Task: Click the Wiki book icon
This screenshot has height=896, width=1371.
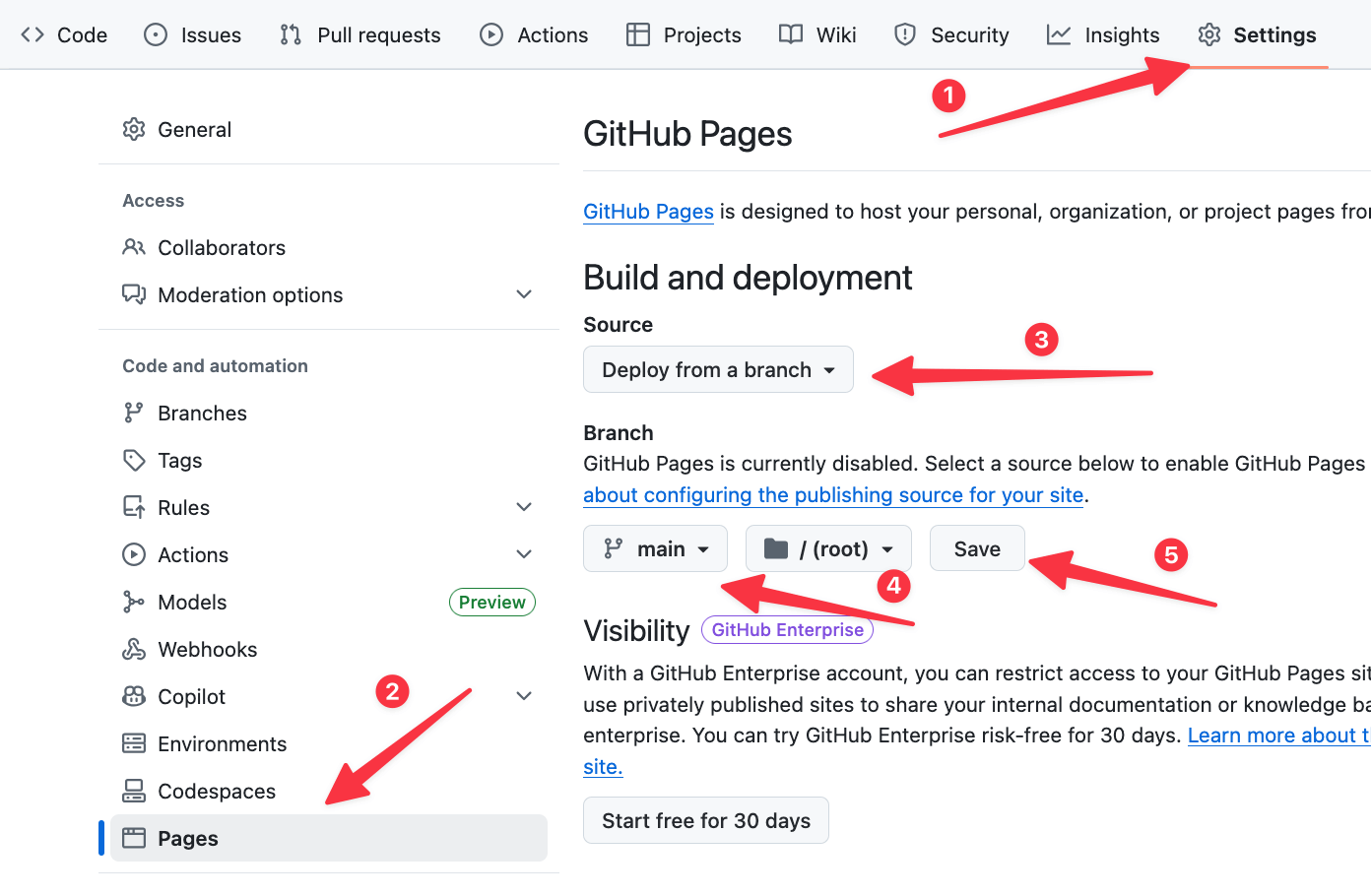Action: click(x=791, y=34)
